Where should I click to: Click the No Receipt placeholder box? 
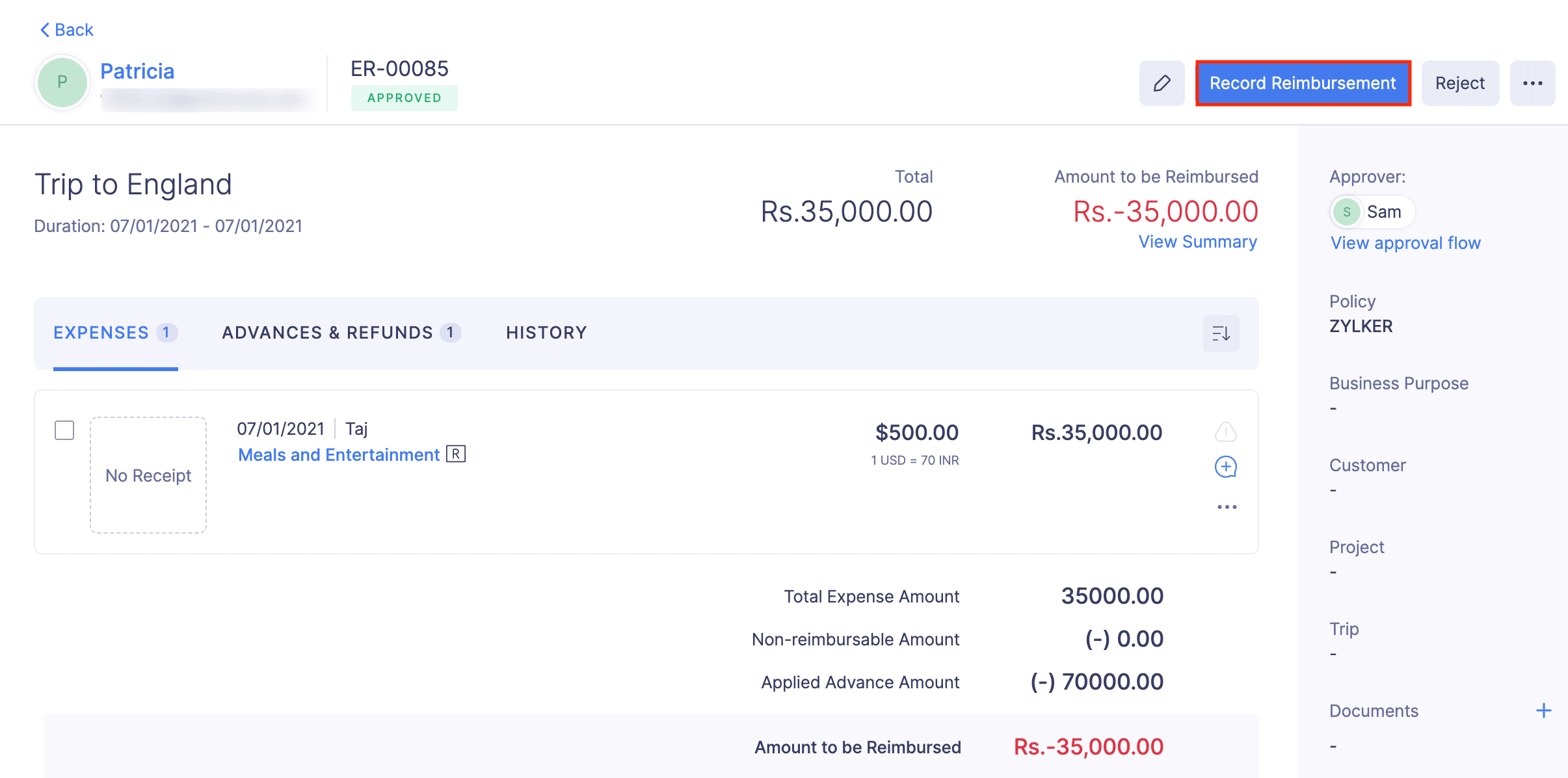(148, 475)
